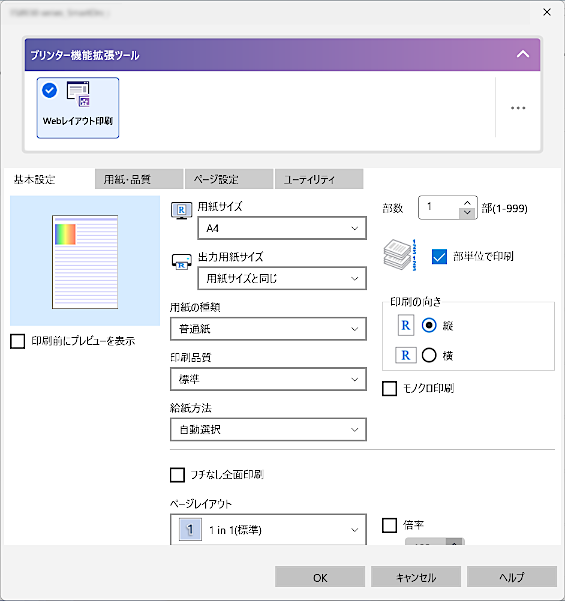565x601 pixels.
Task: Uncheck 部単位で印刷 checkbox
Action: [x=439, y=256]
